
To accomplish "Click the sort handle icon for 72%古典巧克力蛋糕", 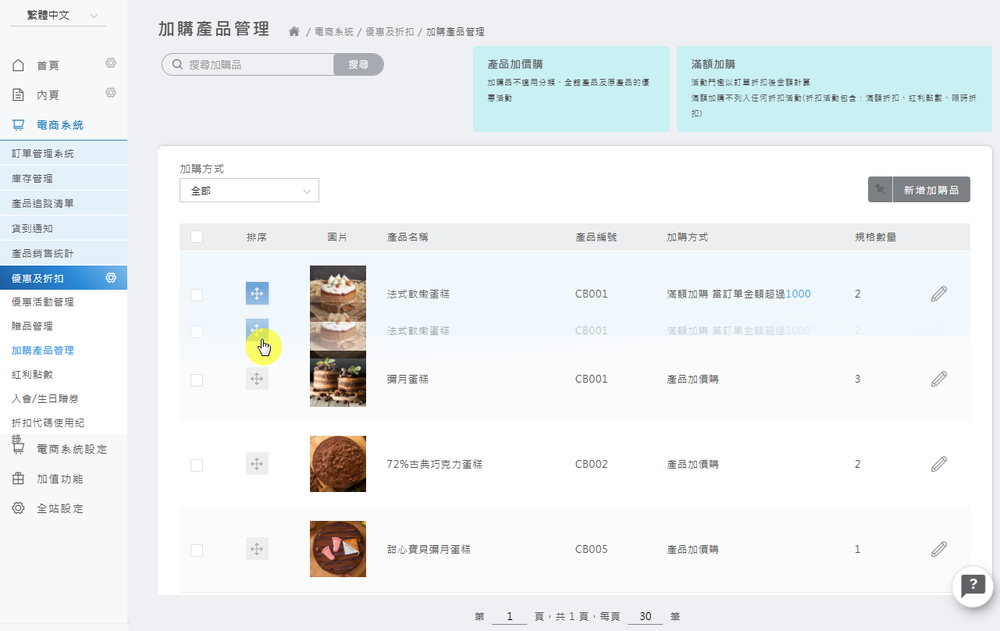I will click(257, 464).
